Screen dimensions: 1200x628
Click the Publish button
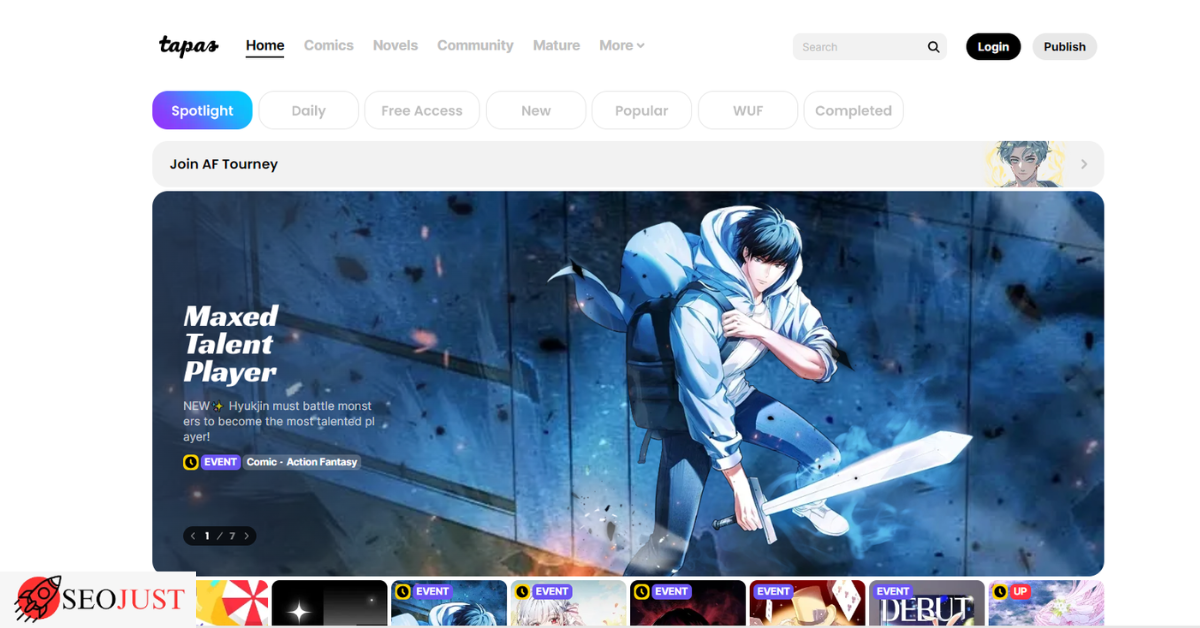pyautogui.click(x=1064, y=47)
